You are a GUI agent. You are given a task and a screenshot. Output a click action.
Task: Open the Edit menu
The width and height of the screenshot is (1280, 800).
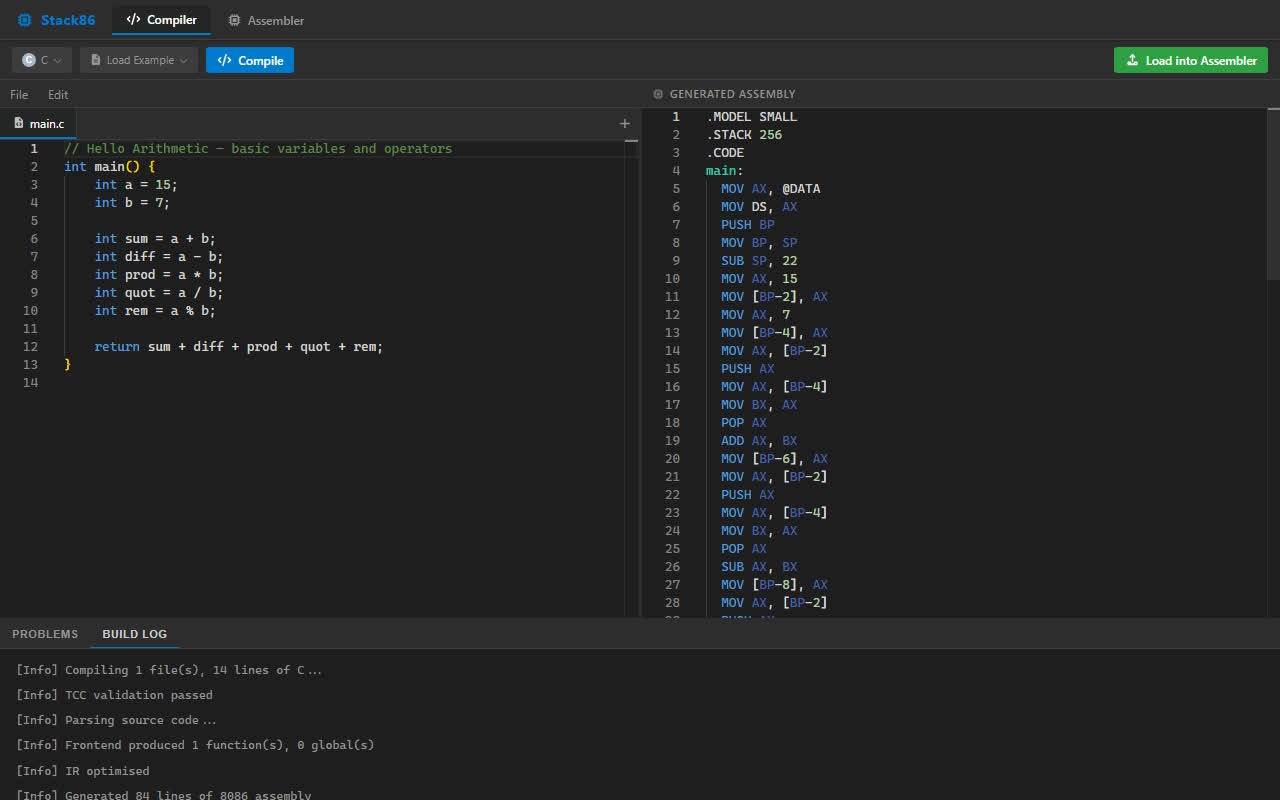point(58,94)
